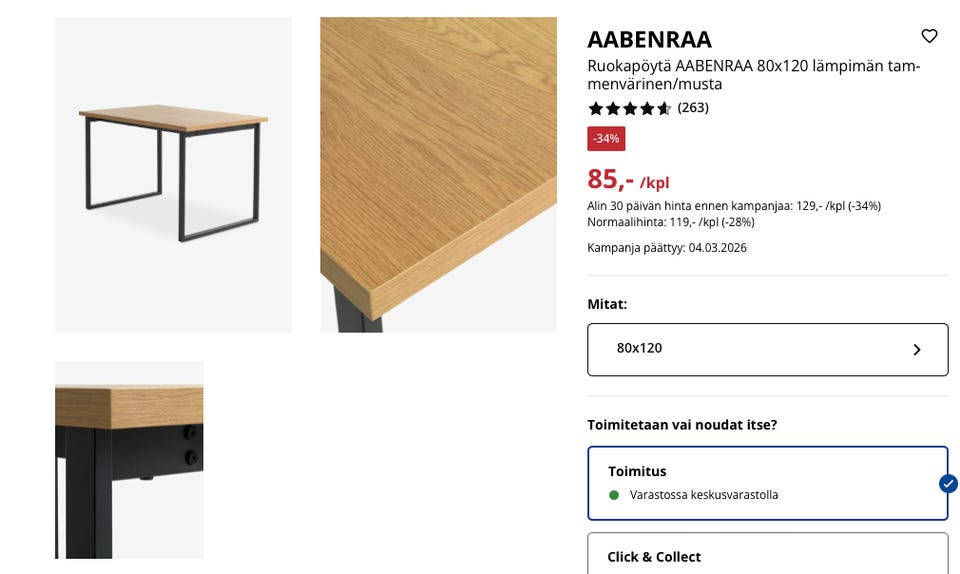Click the star rating icons

pos(629,108)
